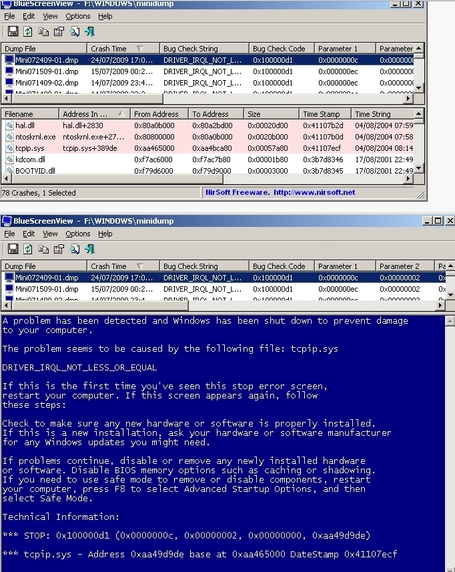Click Save Selected Items icon in driver-list window
455x572 pixels.
click(x=13, y=32)
